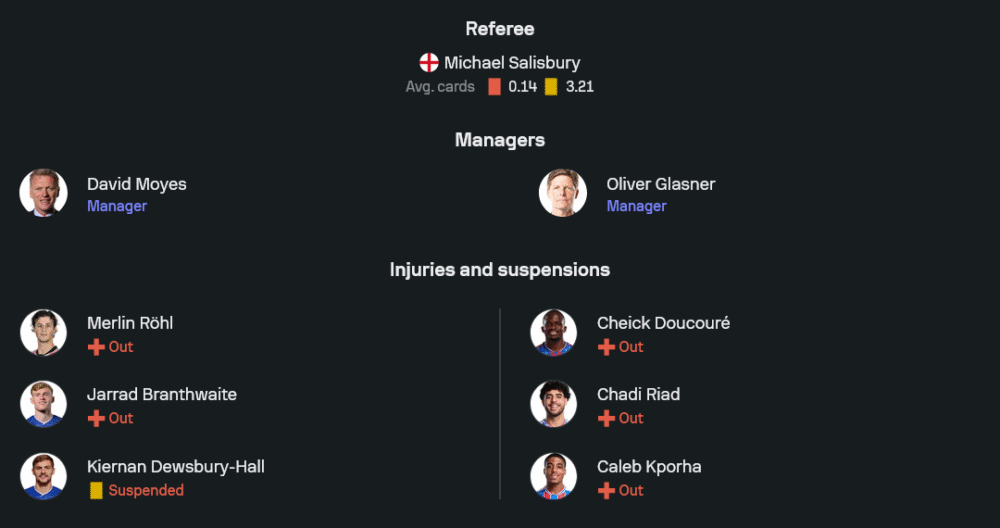
Task: Click the injury cross icon under Cheick Doucouré
Action: (606, 347)
